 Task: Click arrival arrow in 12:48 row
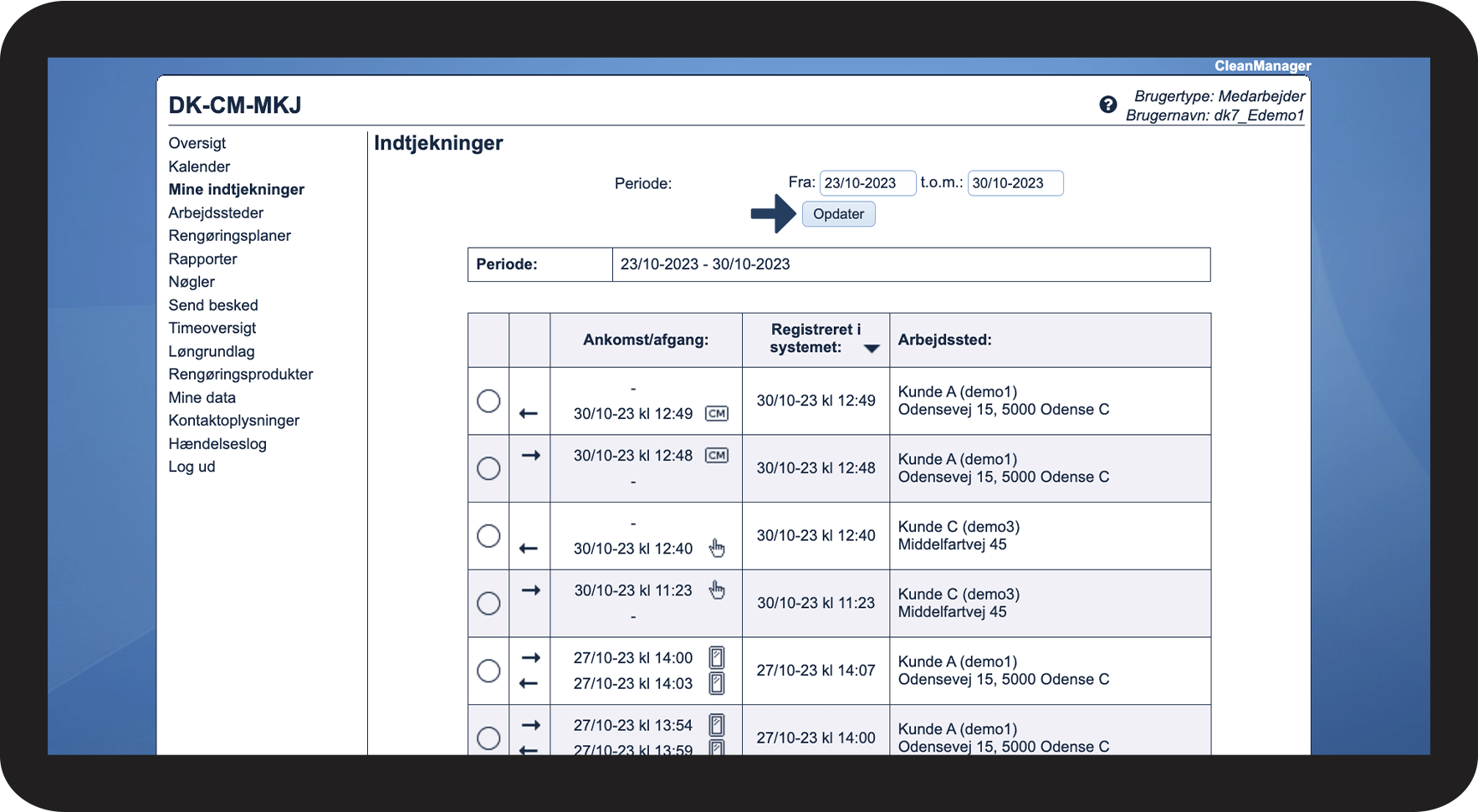(x=531, y=456)
